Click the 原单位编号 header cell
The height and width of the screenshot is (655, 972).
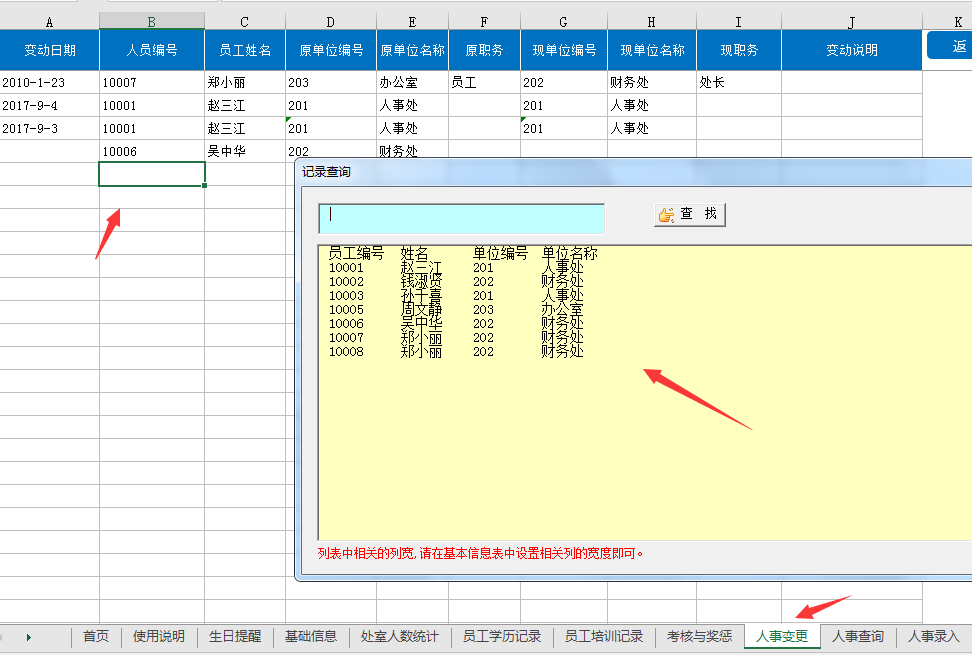(330, 50)
